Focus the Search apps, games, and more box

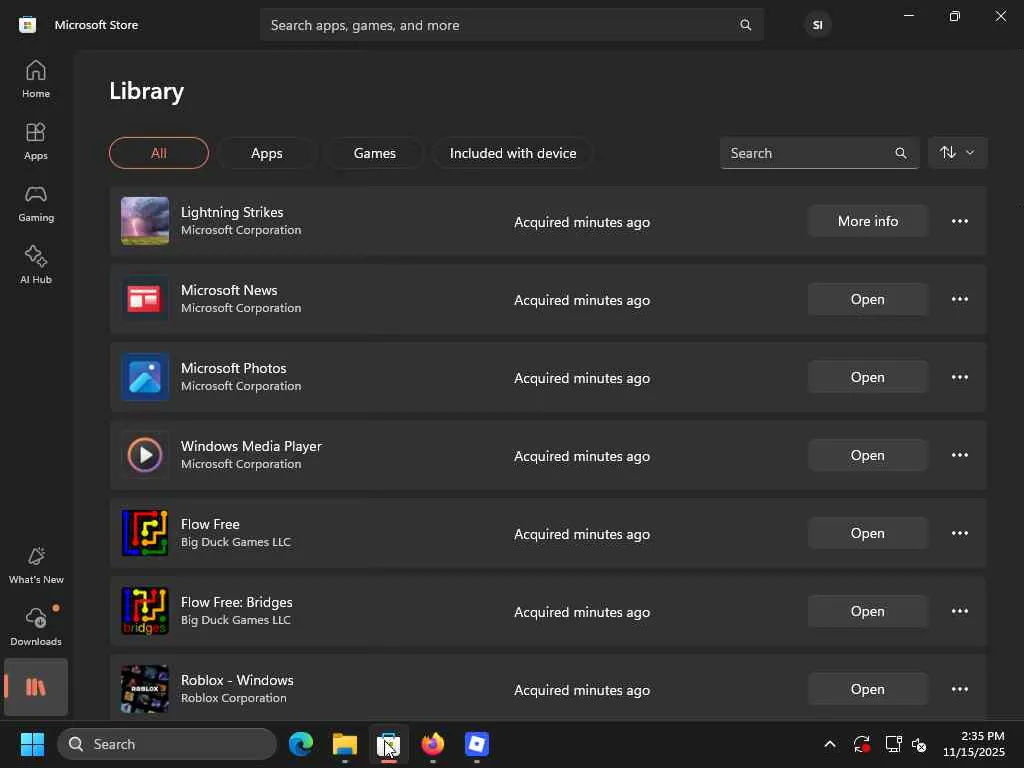511,25
